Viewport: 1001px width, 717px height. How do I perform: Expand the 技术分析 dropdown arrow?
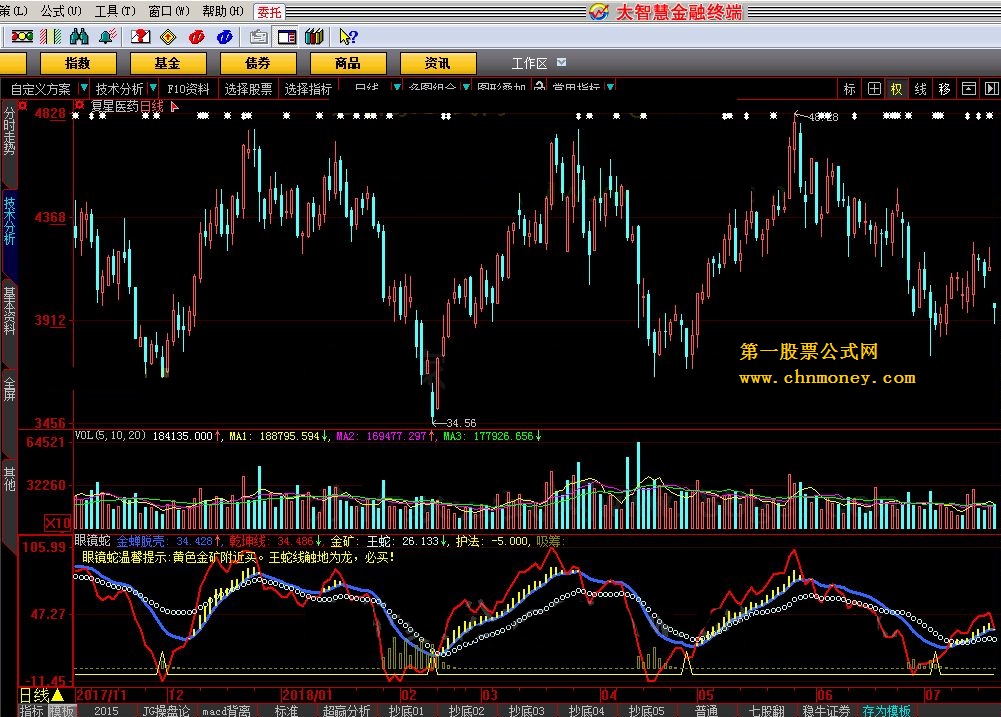[x=153, y=87]
